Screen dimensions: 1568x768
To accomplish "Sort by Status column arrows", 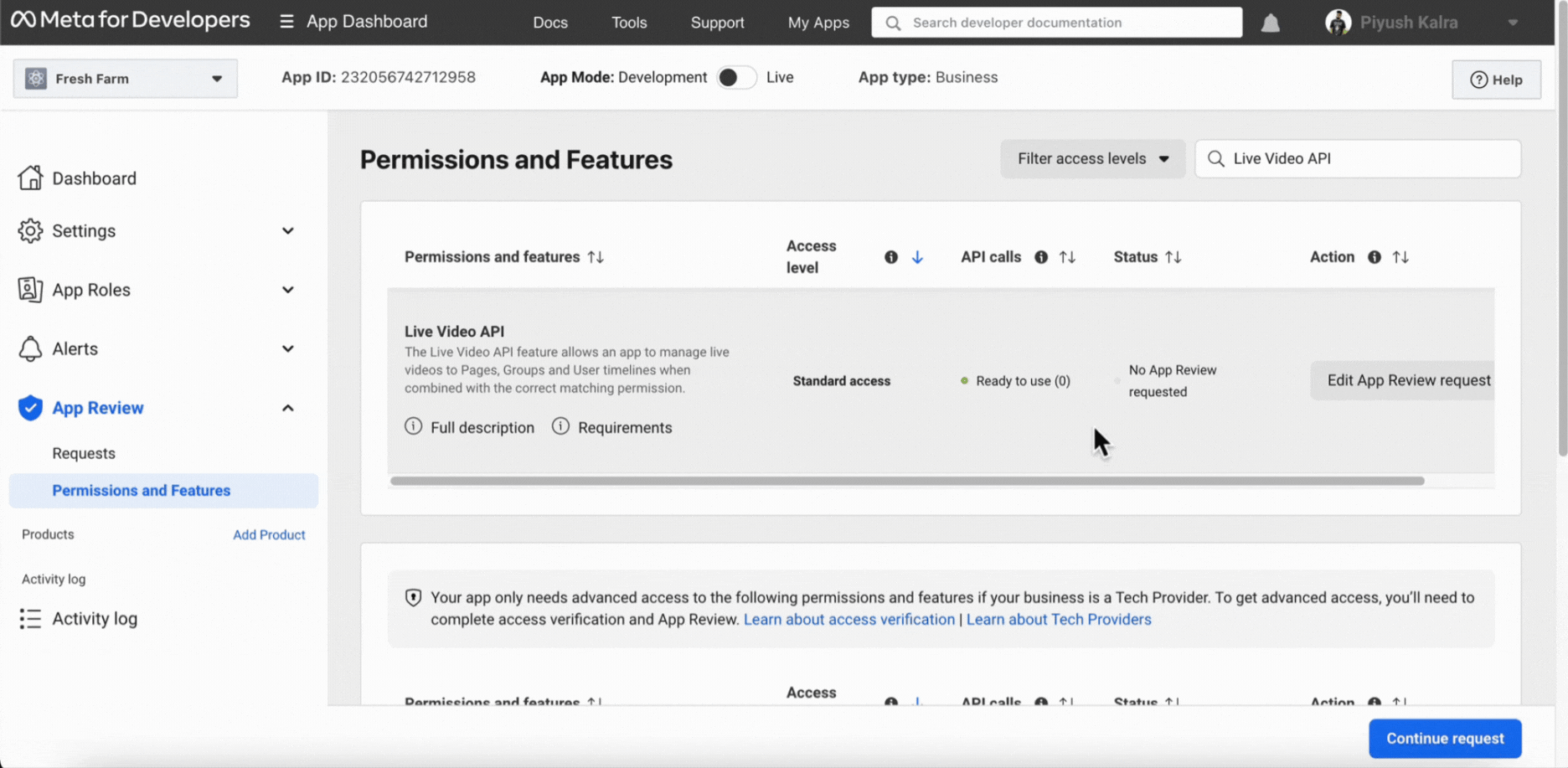I will tap(1173, 257).
